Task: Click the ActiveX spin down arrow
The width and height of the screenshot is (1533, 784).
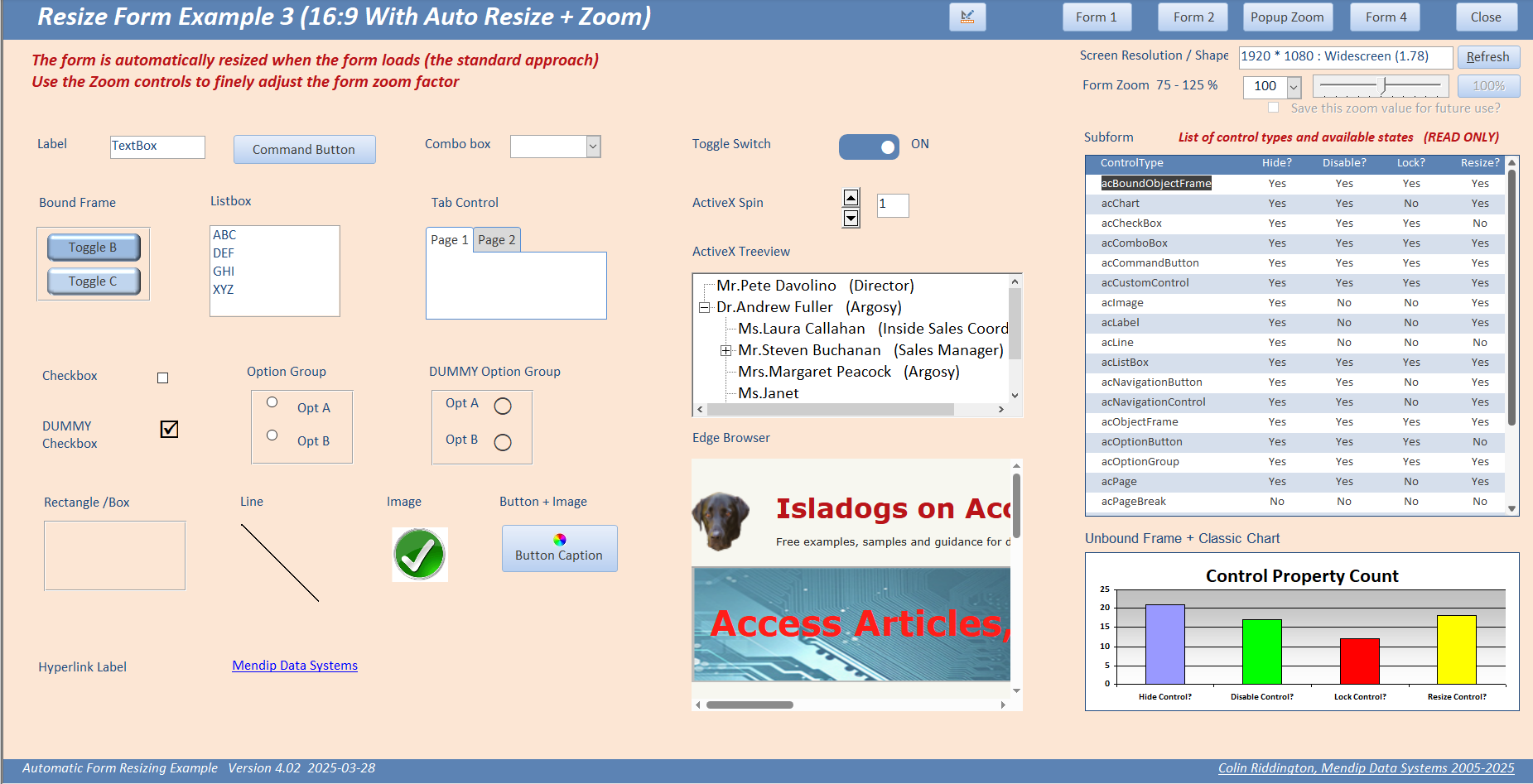Action: [851, 218]
